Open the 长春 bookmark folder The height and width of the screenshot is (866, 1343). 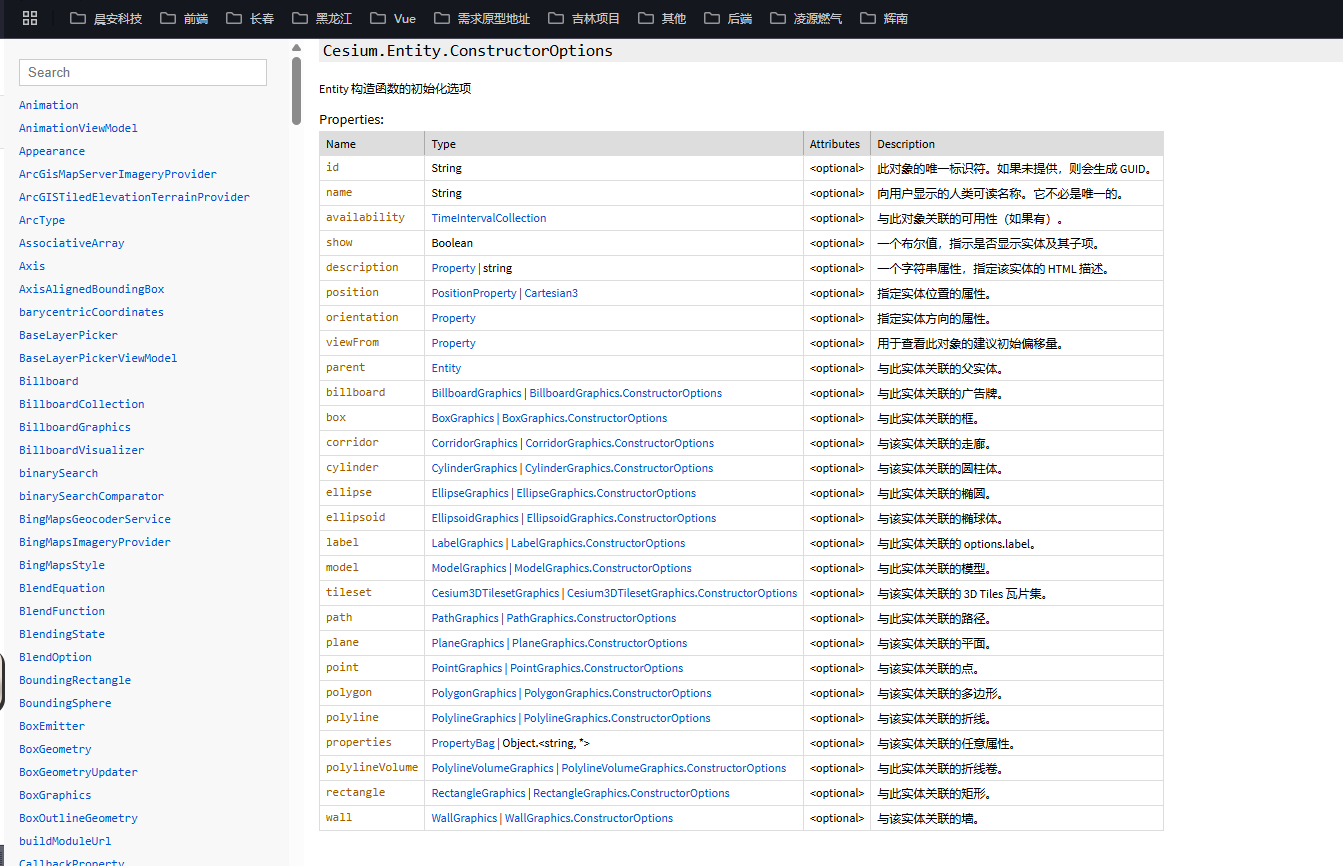coord(250,18)
